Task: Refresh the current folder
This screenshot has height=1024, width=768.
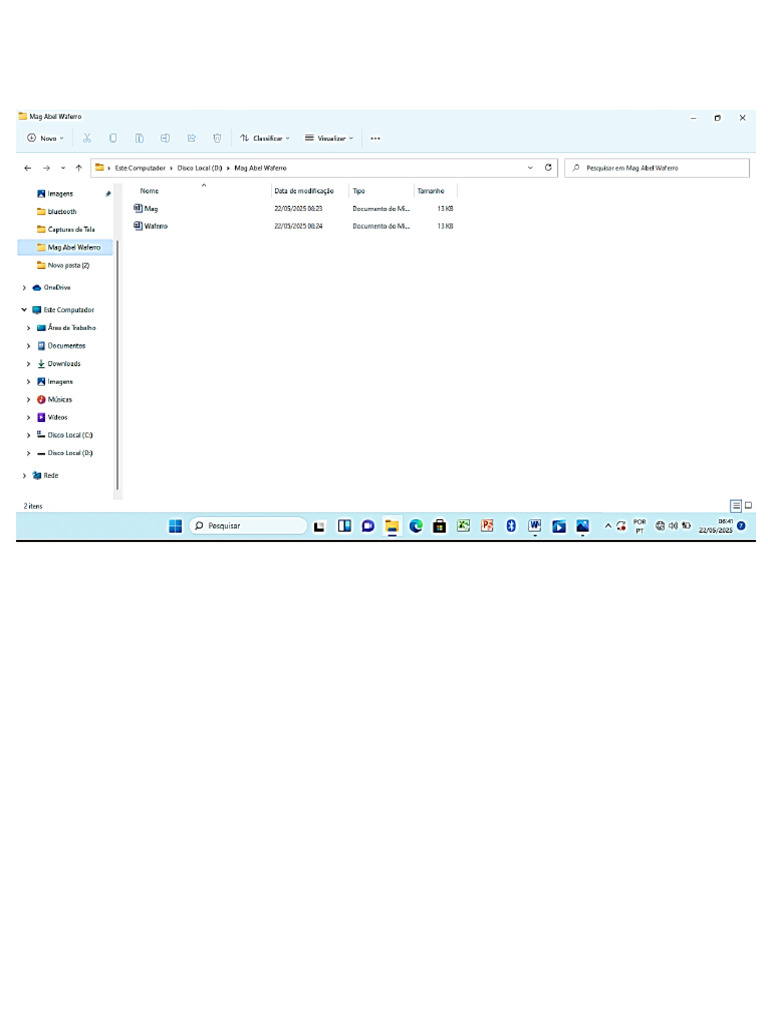Action: (x=548, y=168)
